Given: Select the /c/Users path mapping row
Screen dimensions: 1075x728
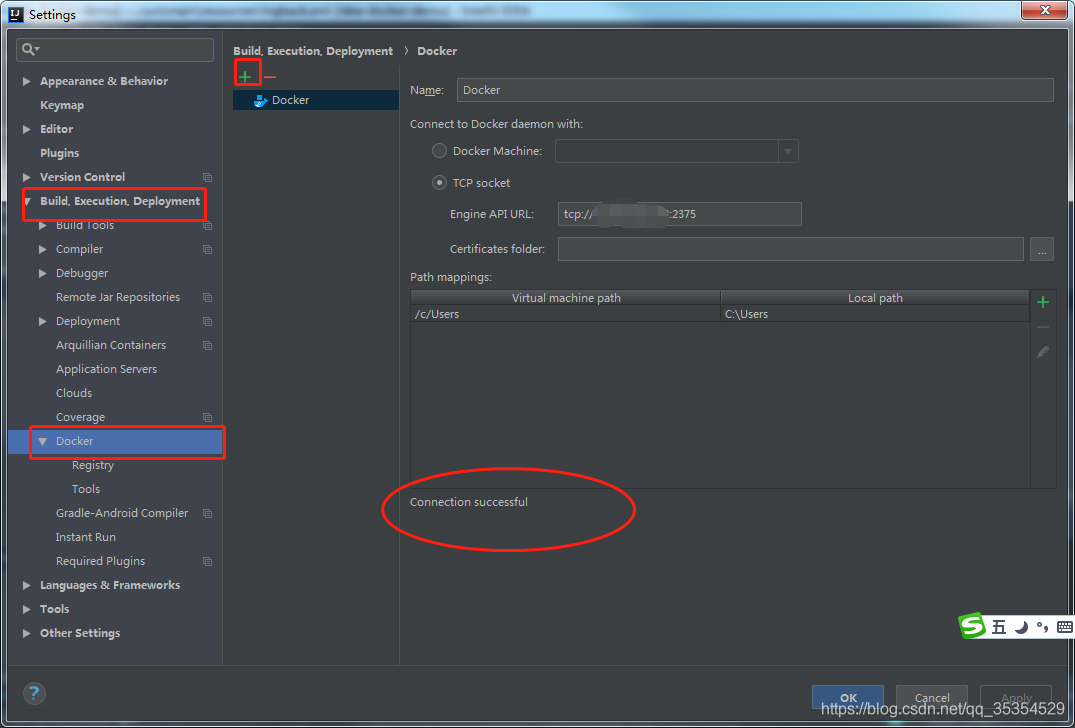Looking at the screenshot, I should [x=565, y=314].
